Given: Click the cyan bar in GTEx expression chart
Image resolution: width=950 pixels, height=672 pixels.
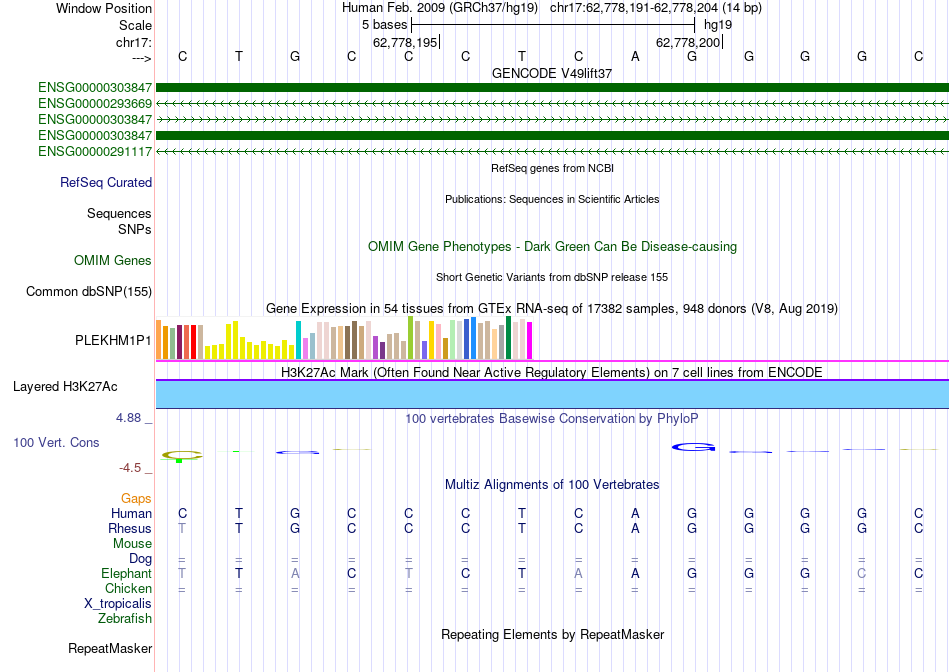Looking at the screenshot, I should pos(298,340).
